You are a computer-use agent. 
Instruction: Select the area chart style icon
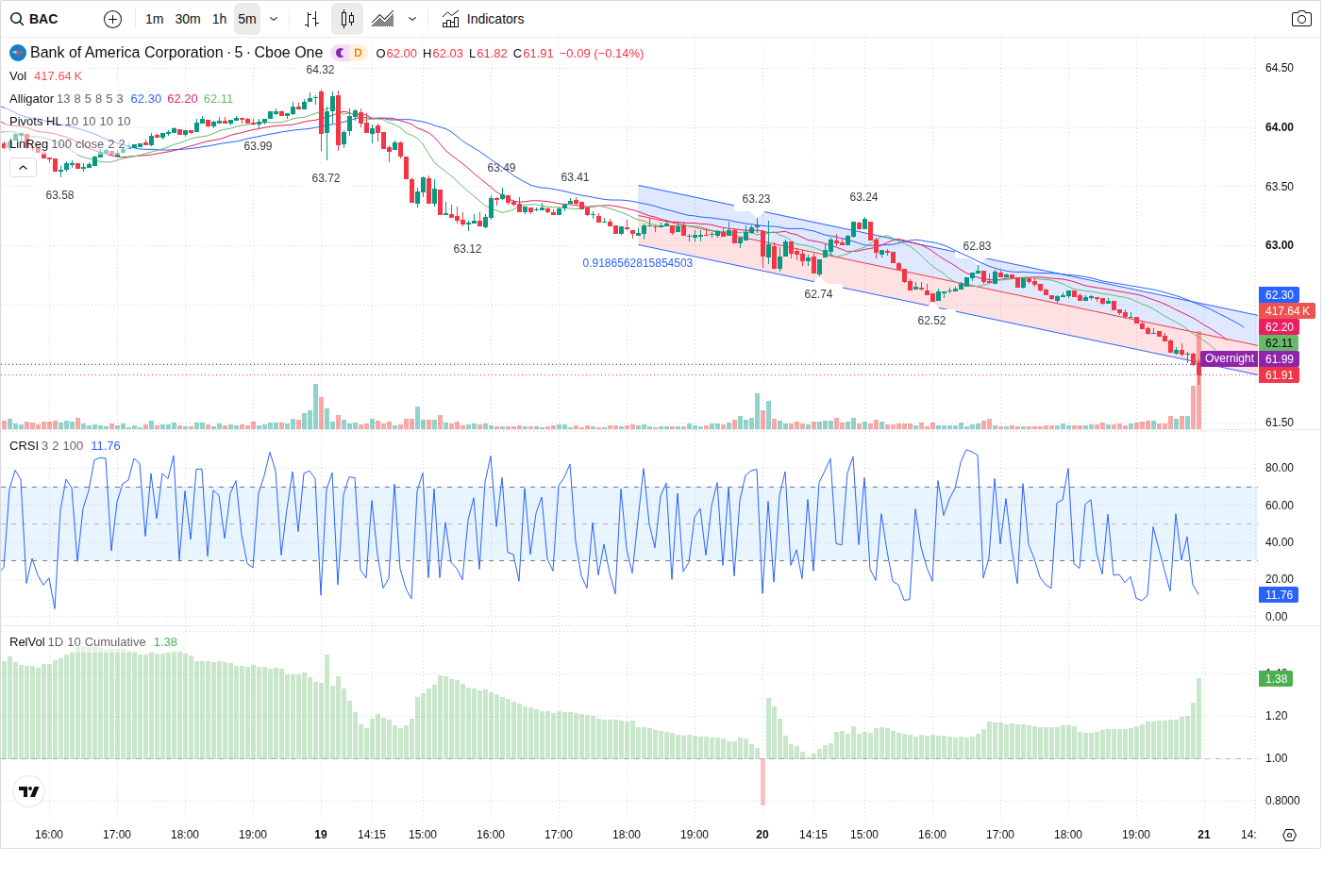[x=383, y=19]
